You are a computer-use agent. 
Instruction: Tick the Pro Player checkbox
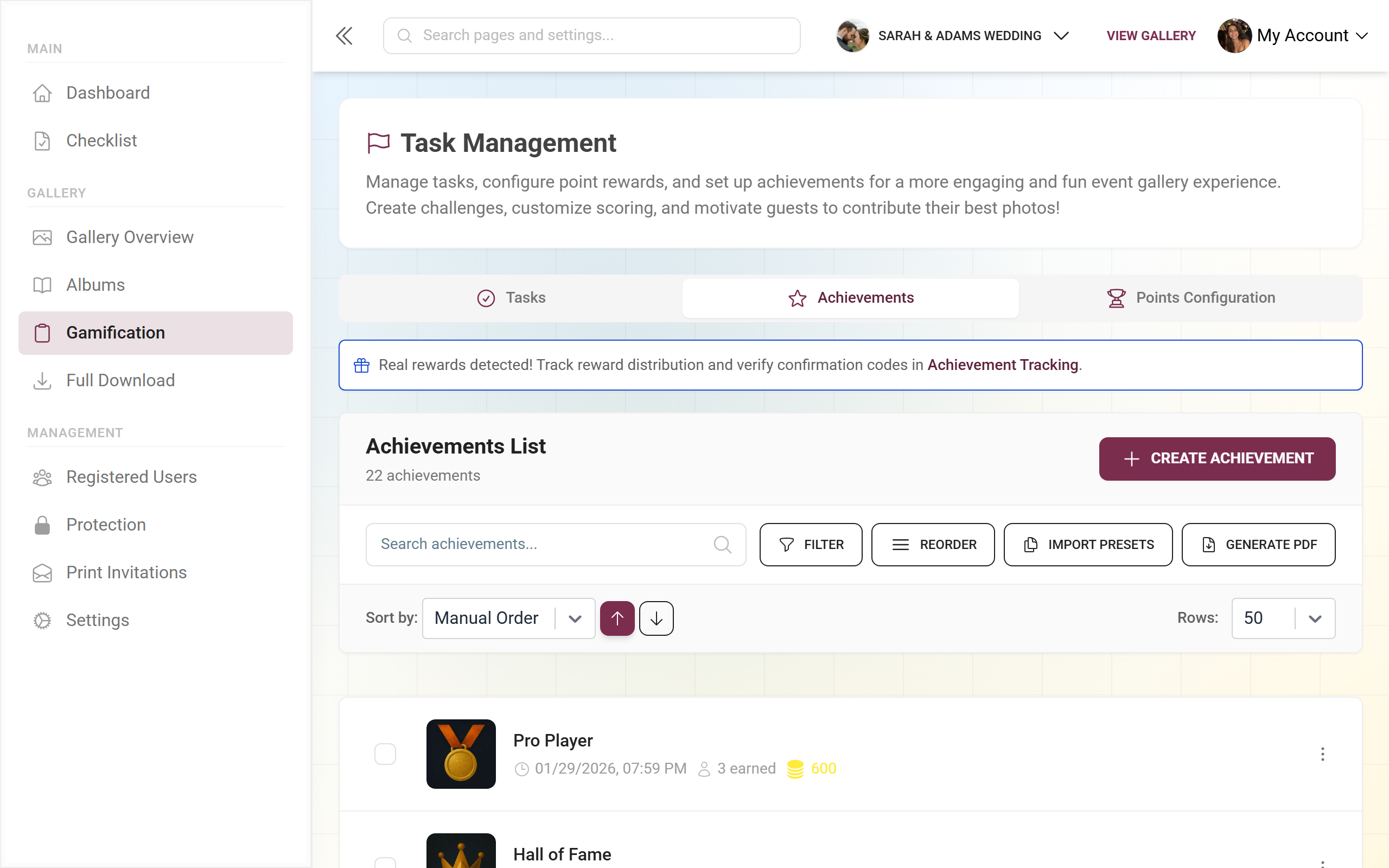385,754
